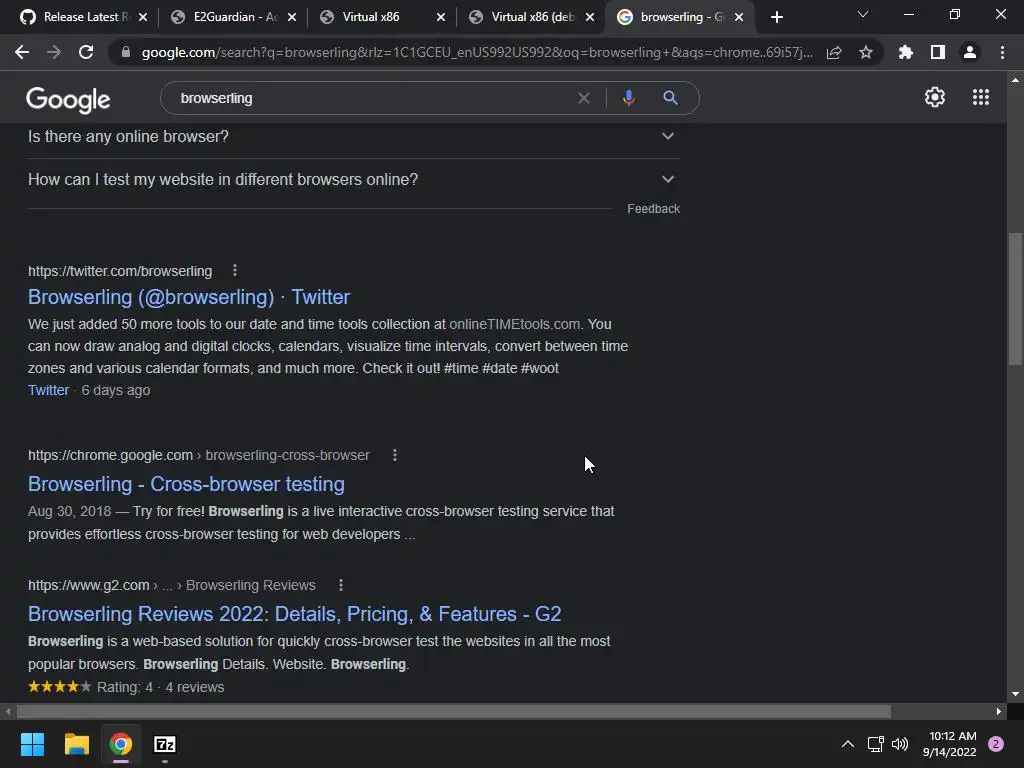1024x768 pixels.
Task: Clear the search box text
Action: 584,98
